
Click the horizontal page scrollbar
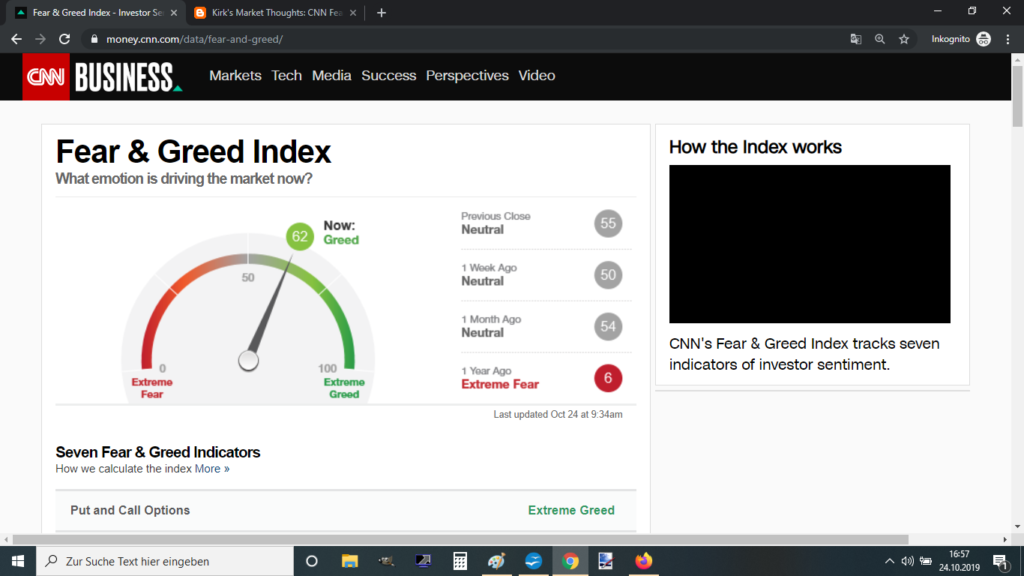[x=460, y=539]
